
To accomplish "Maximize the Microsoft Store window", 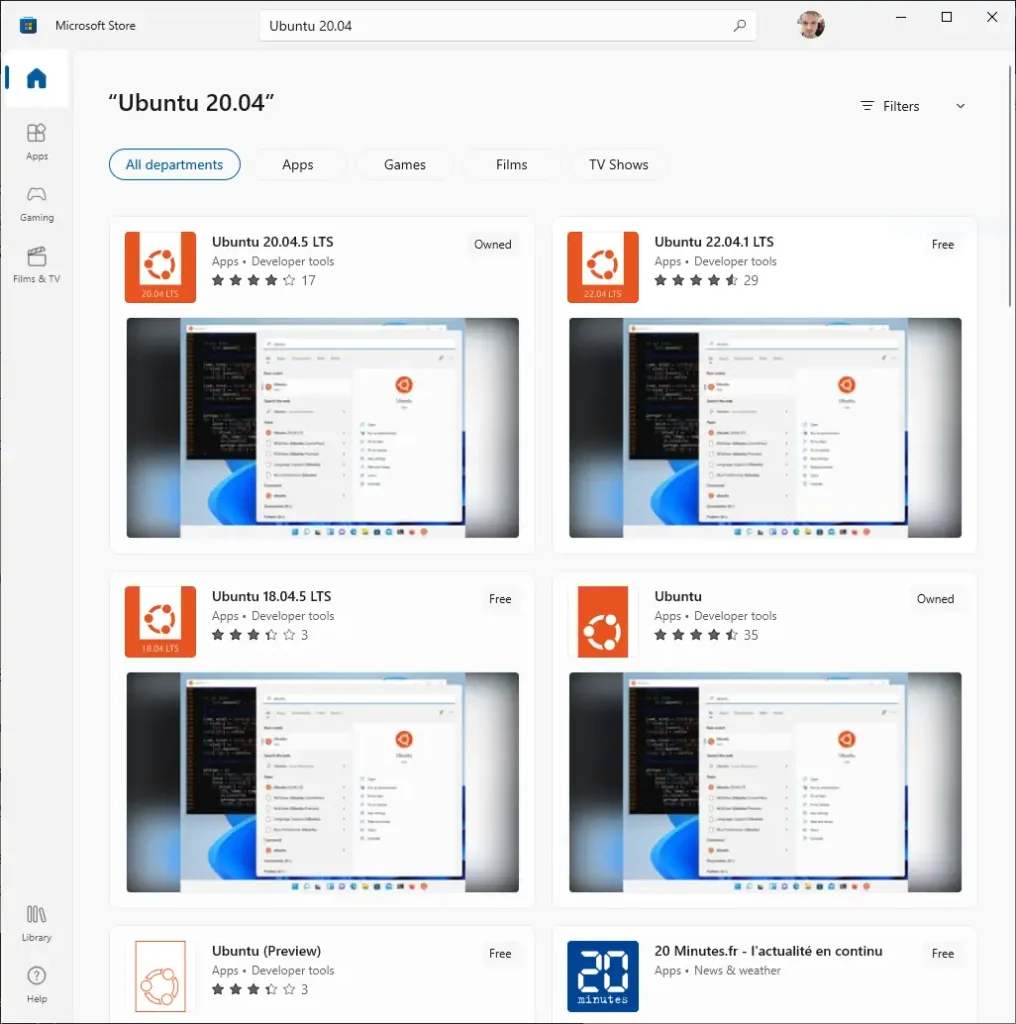I will point(947,18).
